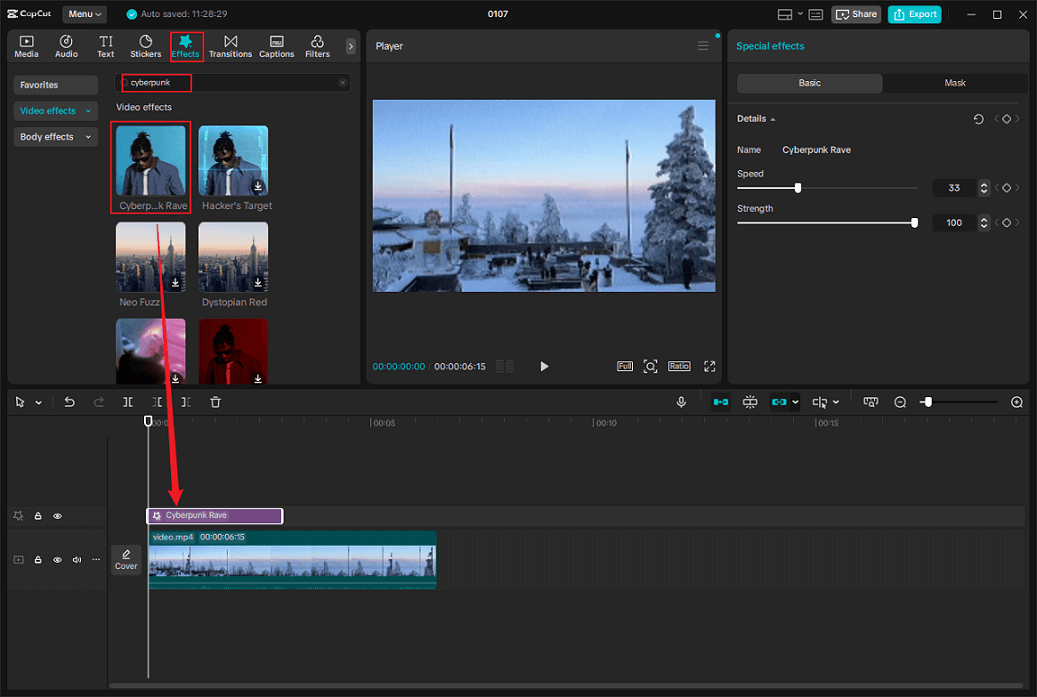Image resolution: width=1037 pixels, height=697 pixels.
Task: Click the Undo icon in timeline toolbar
Action: click(69, 401)
